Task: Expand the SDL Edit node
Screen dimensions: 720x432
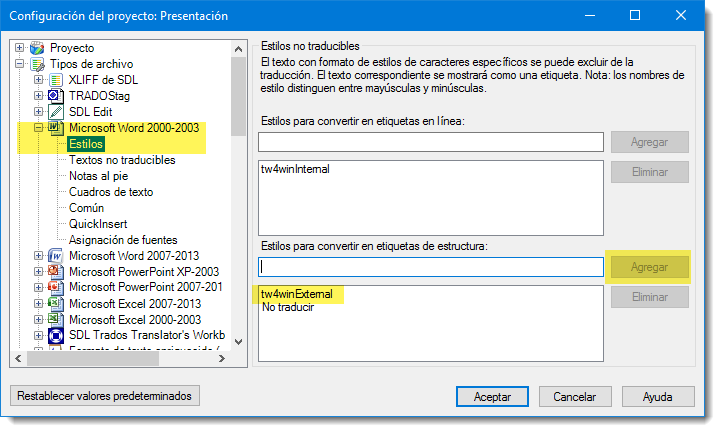Action: click(x=39, y=111)
